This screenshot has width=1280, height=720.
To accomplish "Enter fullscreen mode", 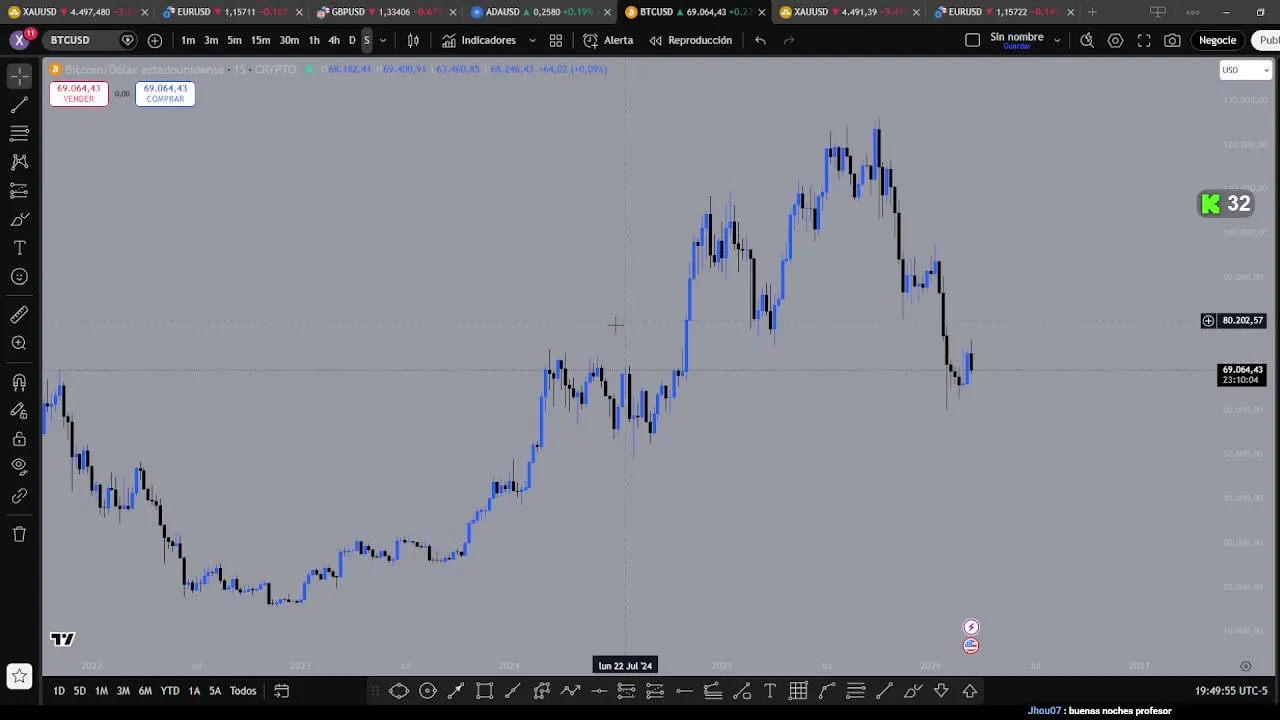I will (x=1144, y=40).
